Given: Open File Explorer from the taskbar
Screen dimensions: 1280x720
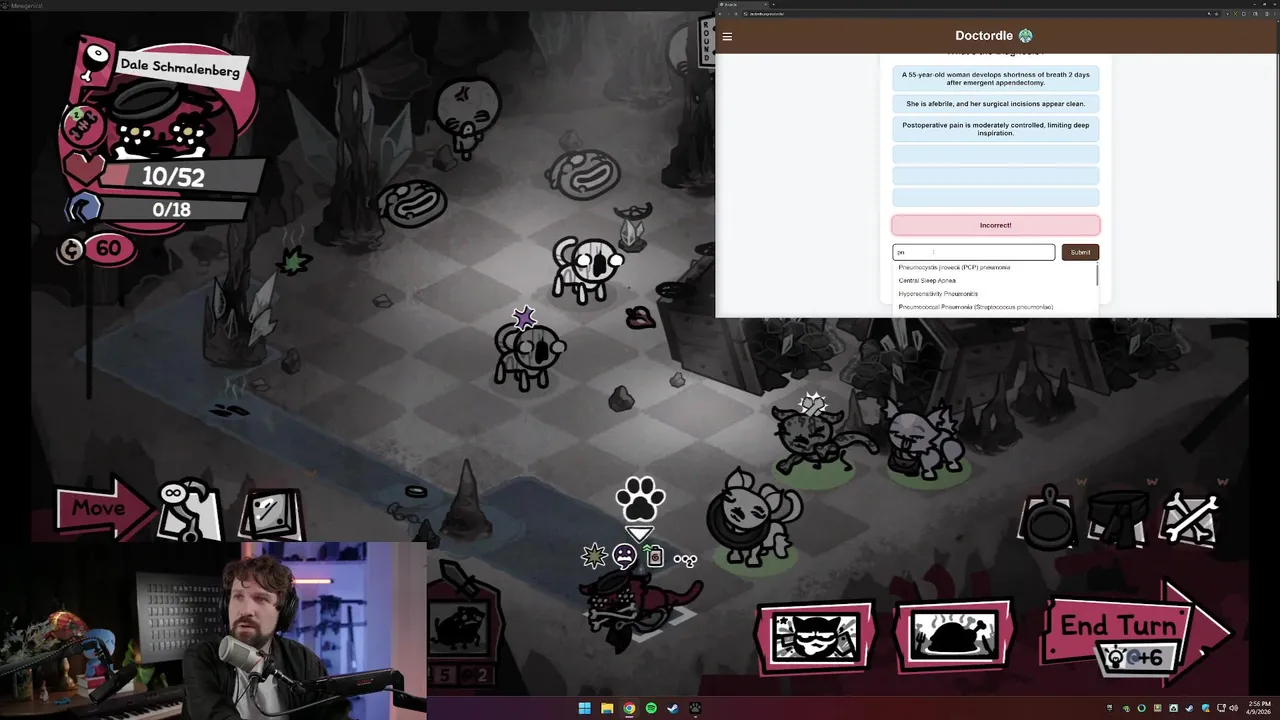Looking at the screenshot, I should (607, 708).
